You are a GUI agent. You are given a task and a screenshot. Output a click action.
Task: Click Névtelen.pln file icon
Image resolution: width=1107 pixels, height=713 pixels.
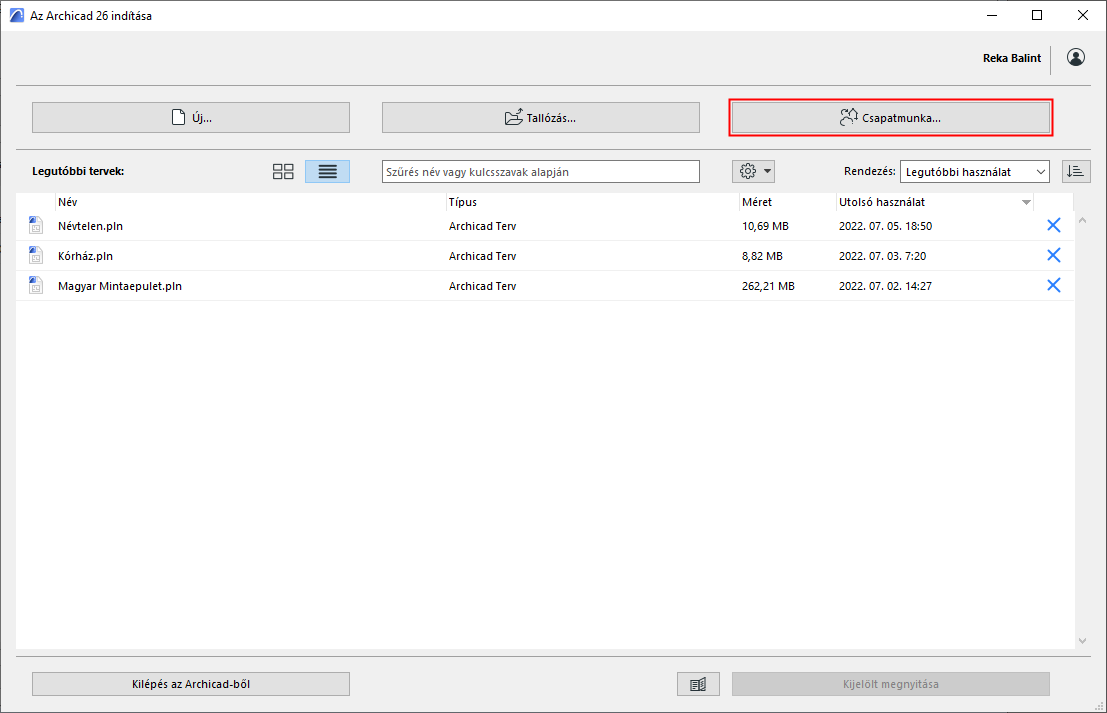click(x=35, y=225)
